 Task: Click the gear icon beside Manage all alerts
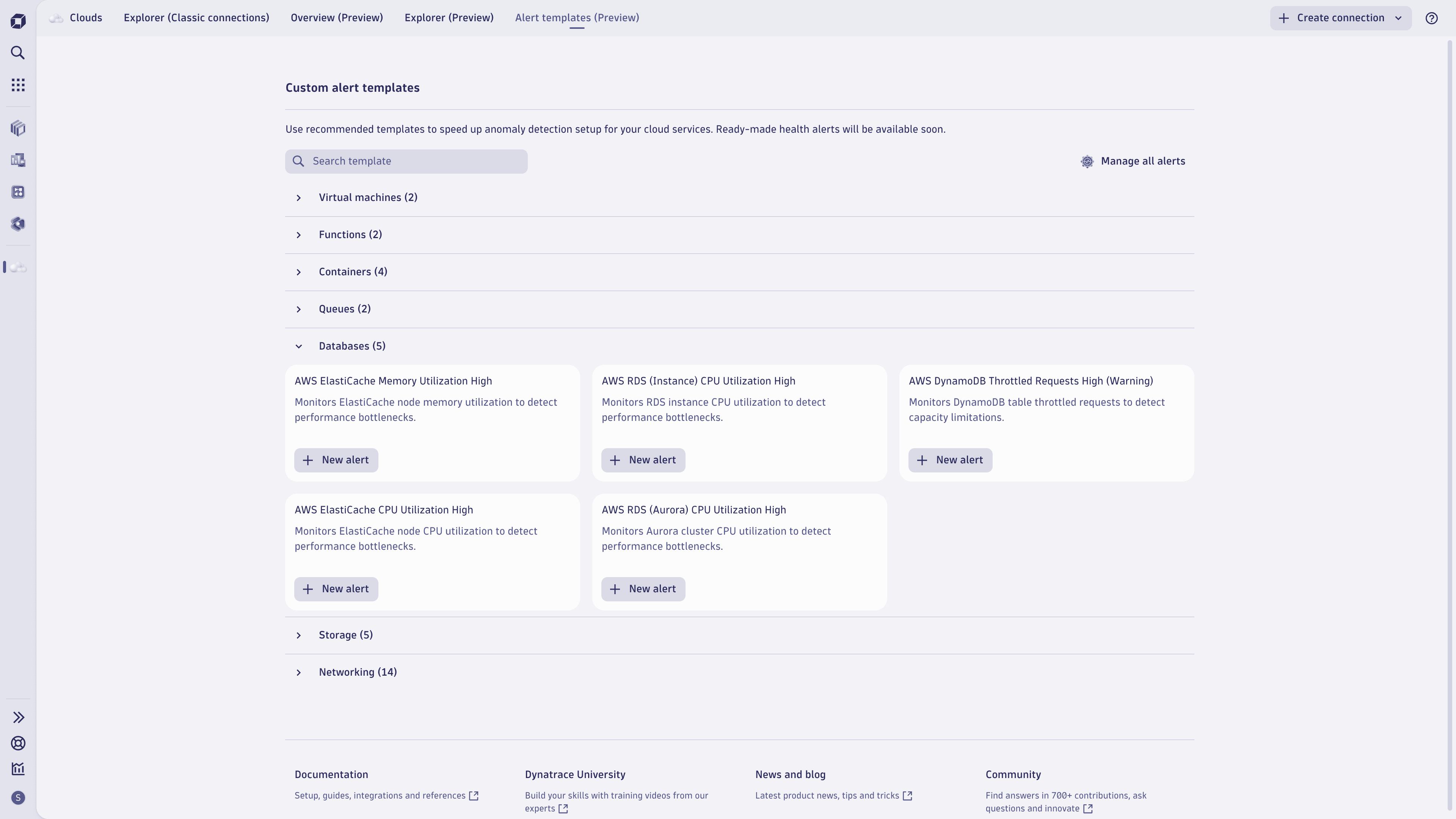point(1087,162)
